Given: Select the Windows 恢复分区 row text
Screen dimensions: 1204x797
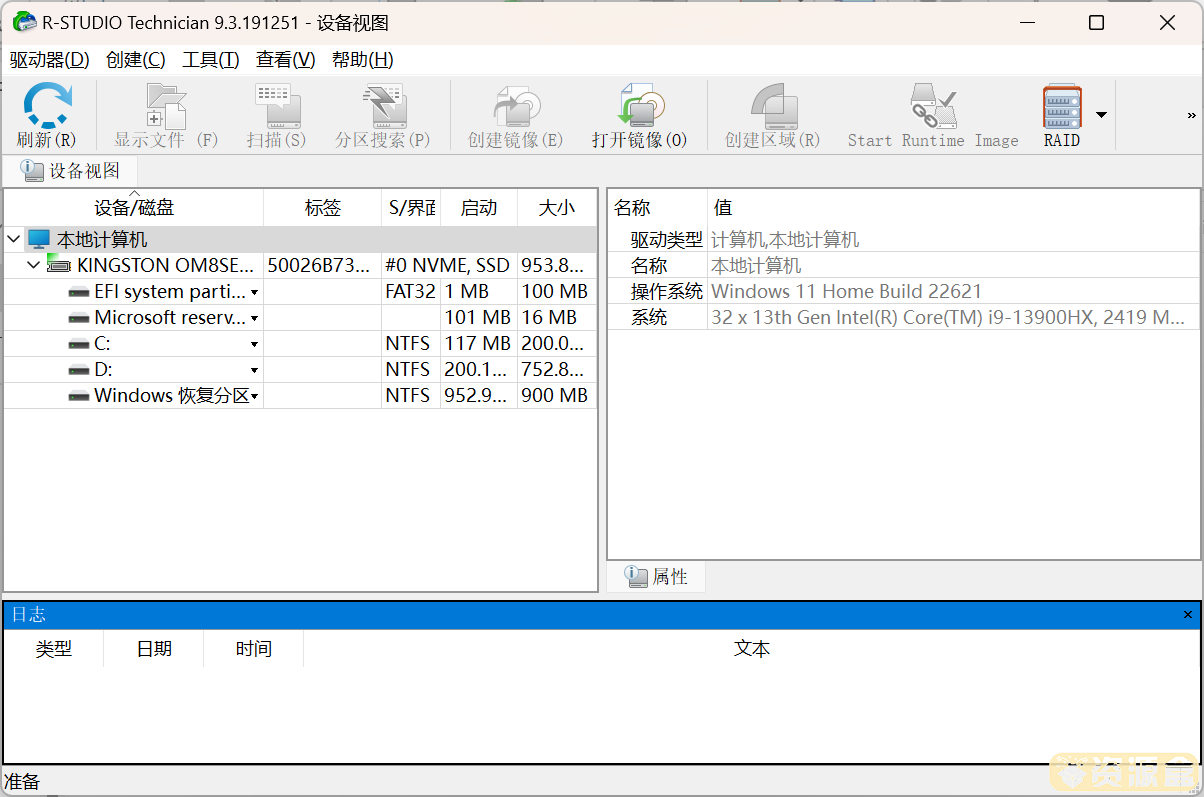Looking at the screenshot, I should pyautogui.click(x=172, y=396).
